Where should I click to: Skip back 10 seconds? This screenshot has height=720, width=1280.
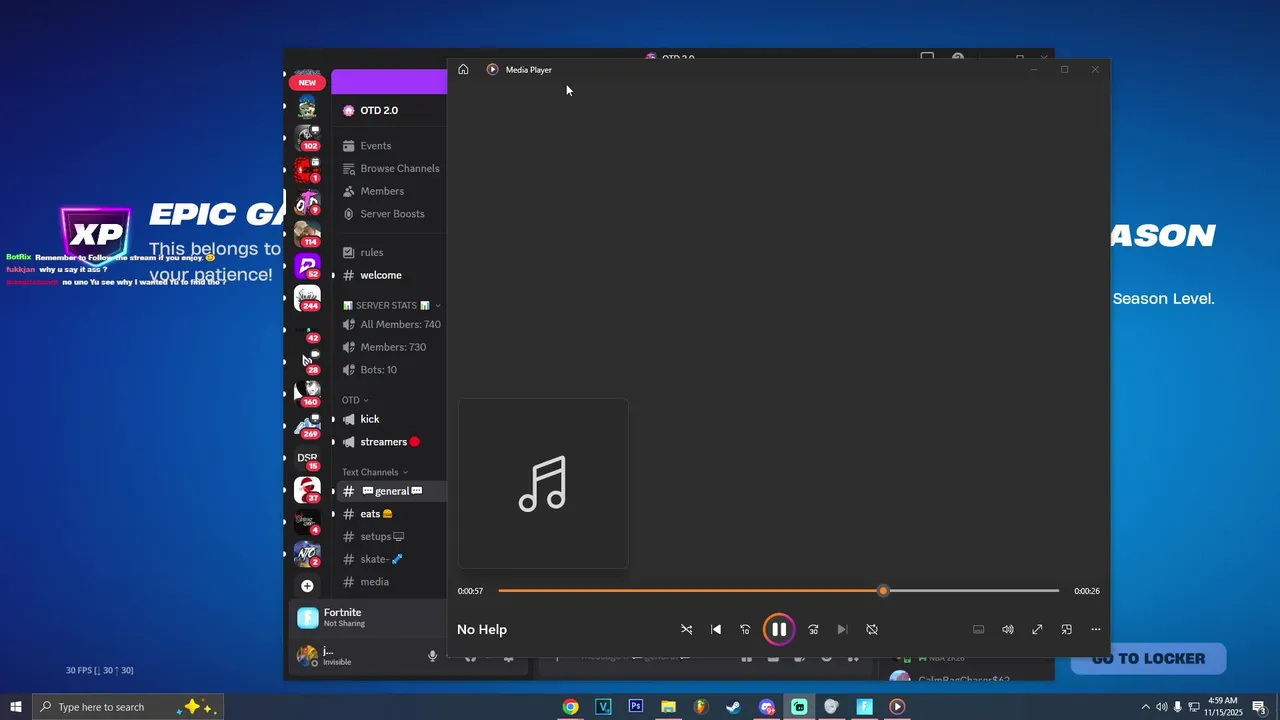point(745,629)
